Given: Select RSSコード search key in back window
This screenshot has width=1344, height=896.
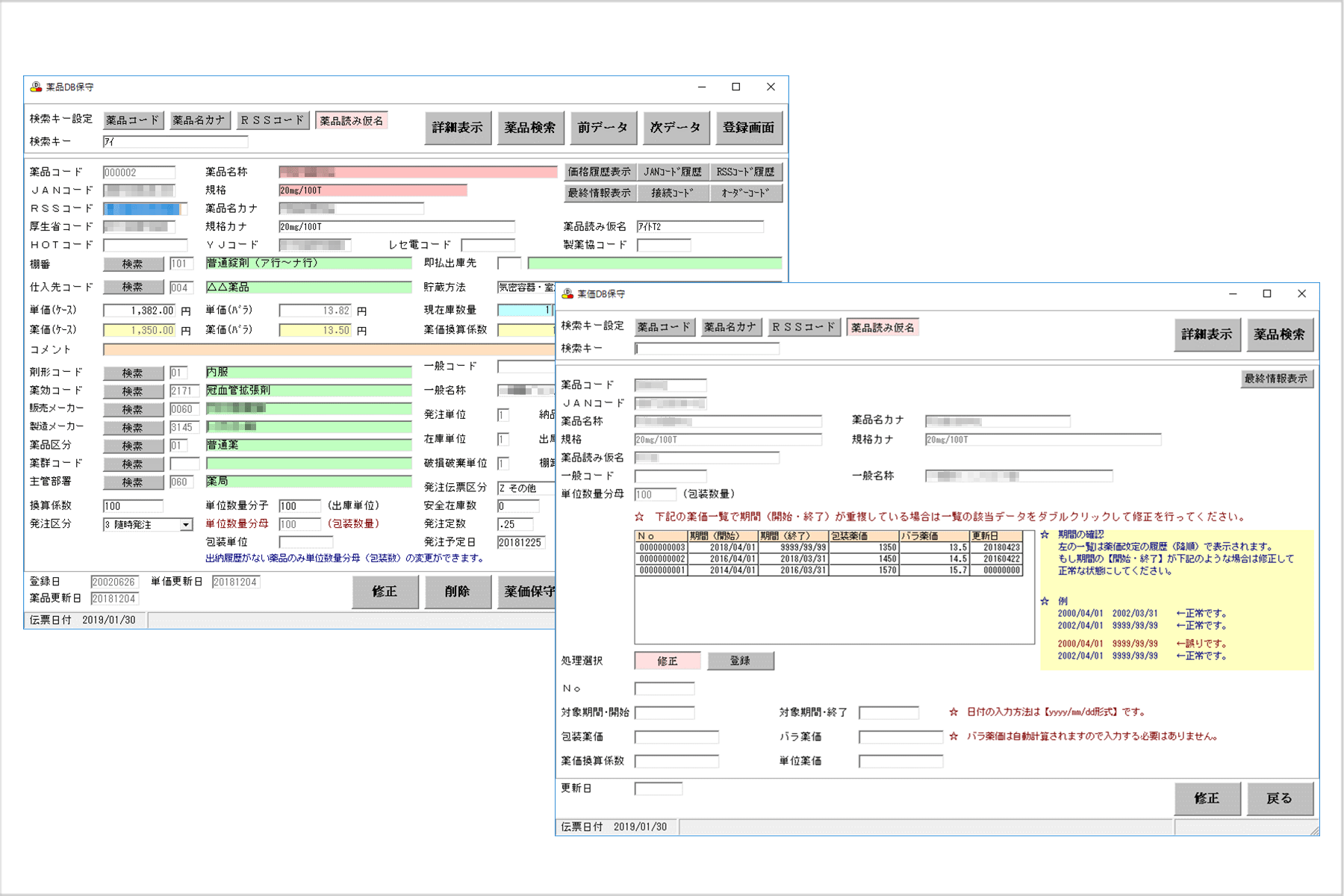Looking at the screenshot, I should coord(273,120).
